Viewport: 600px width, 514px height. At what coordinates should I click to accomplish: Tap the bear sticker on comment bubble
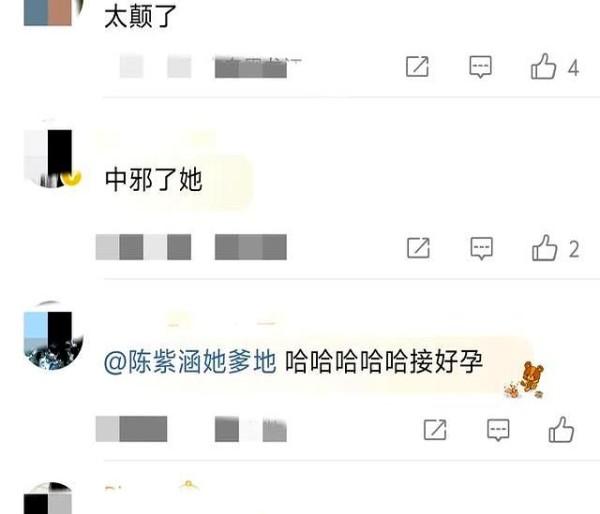tap(526, 380)
